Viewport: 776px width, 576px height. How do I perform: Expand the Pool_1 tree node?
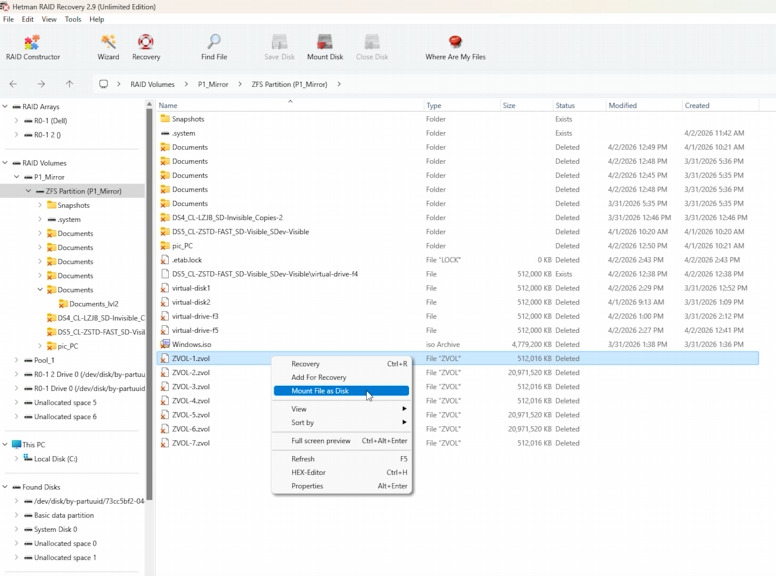(x=16, y=360)
